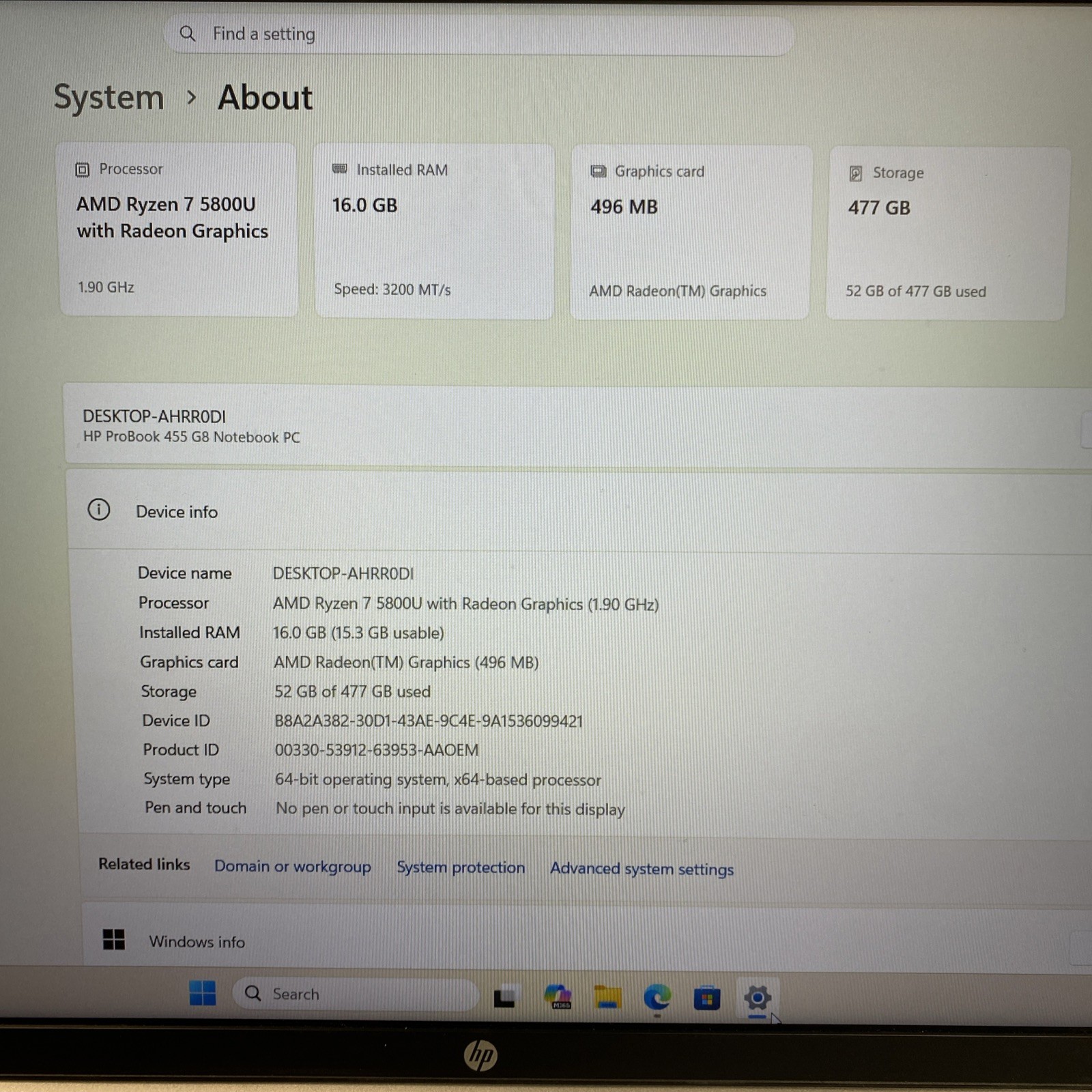
Task: Expand the Windows info section
Action: click(586, 936)
